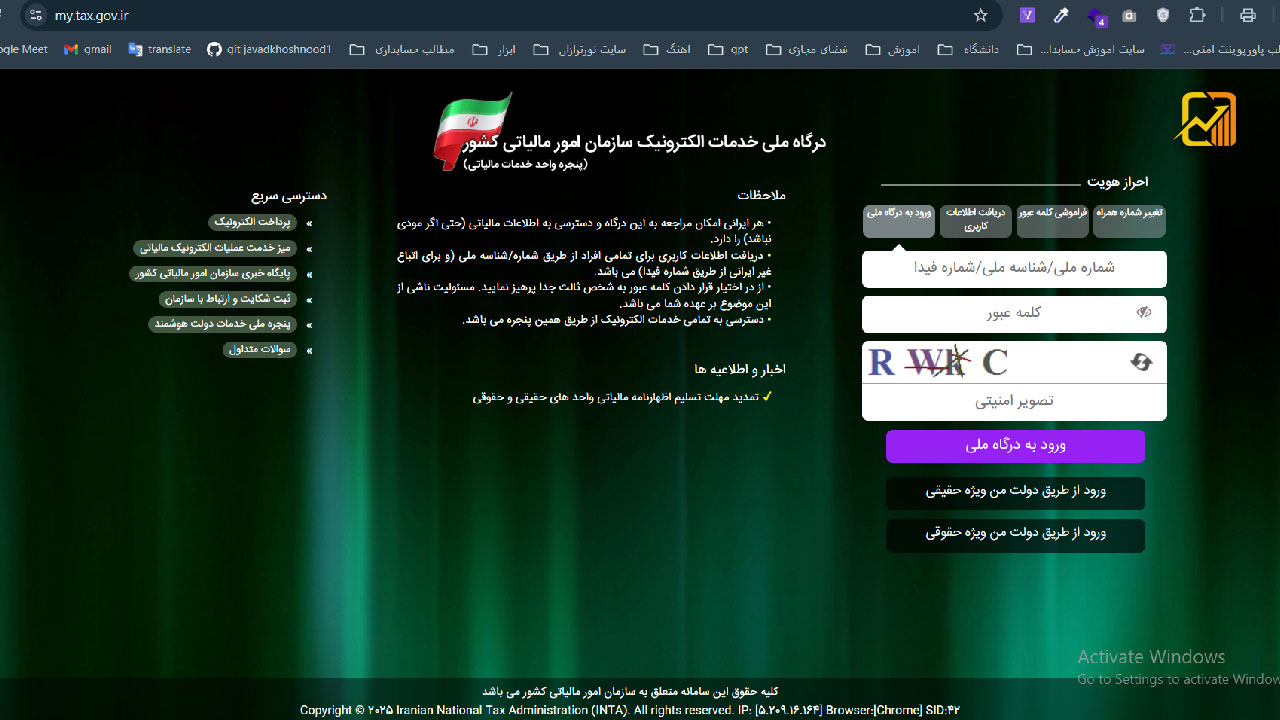Open the git javadkhoshnood1 GitHub bookmark
This screenshot has width=1280, height=720.
point(269,49)
